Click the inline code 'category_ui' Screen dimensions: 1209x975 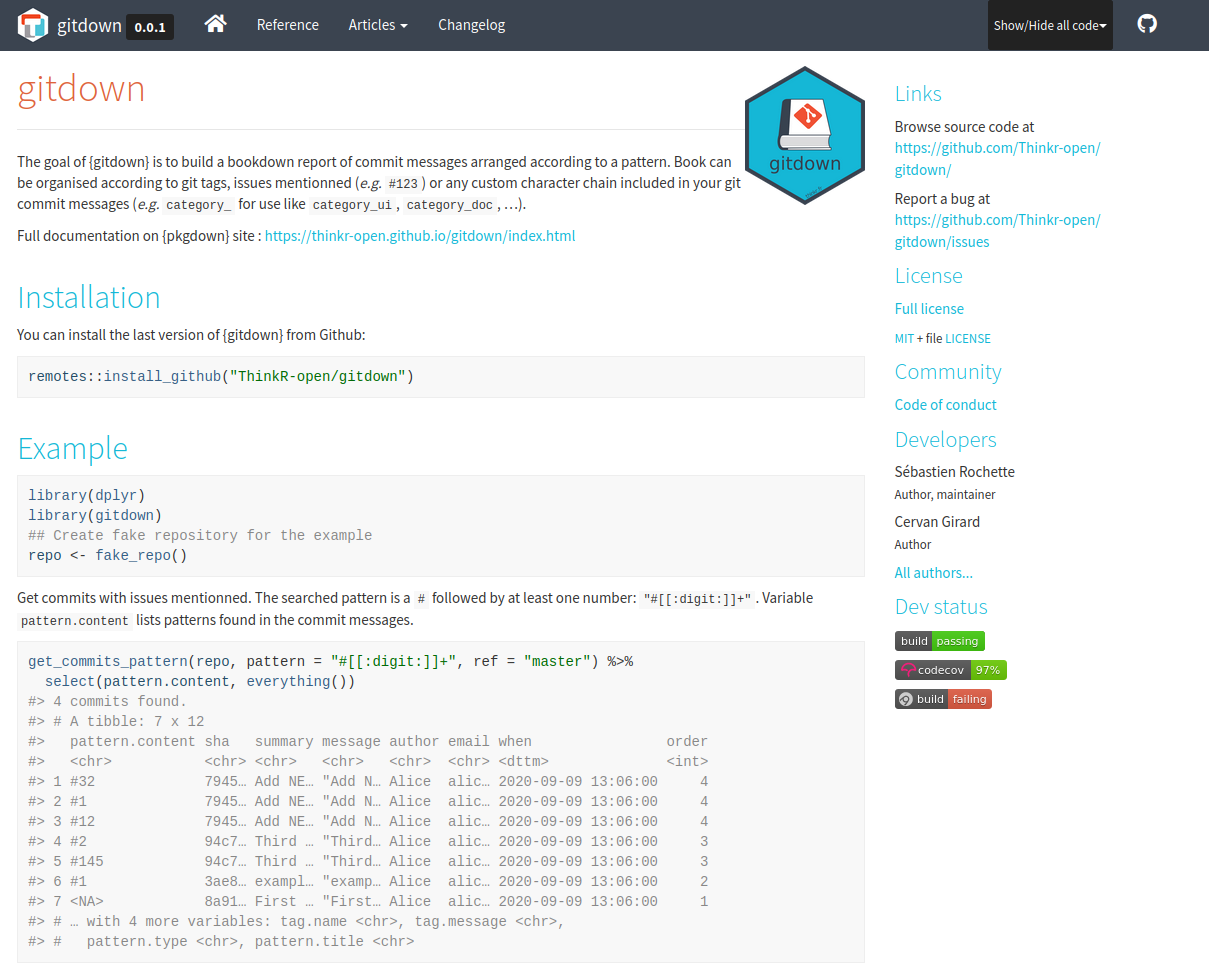(x=353, y=205)
